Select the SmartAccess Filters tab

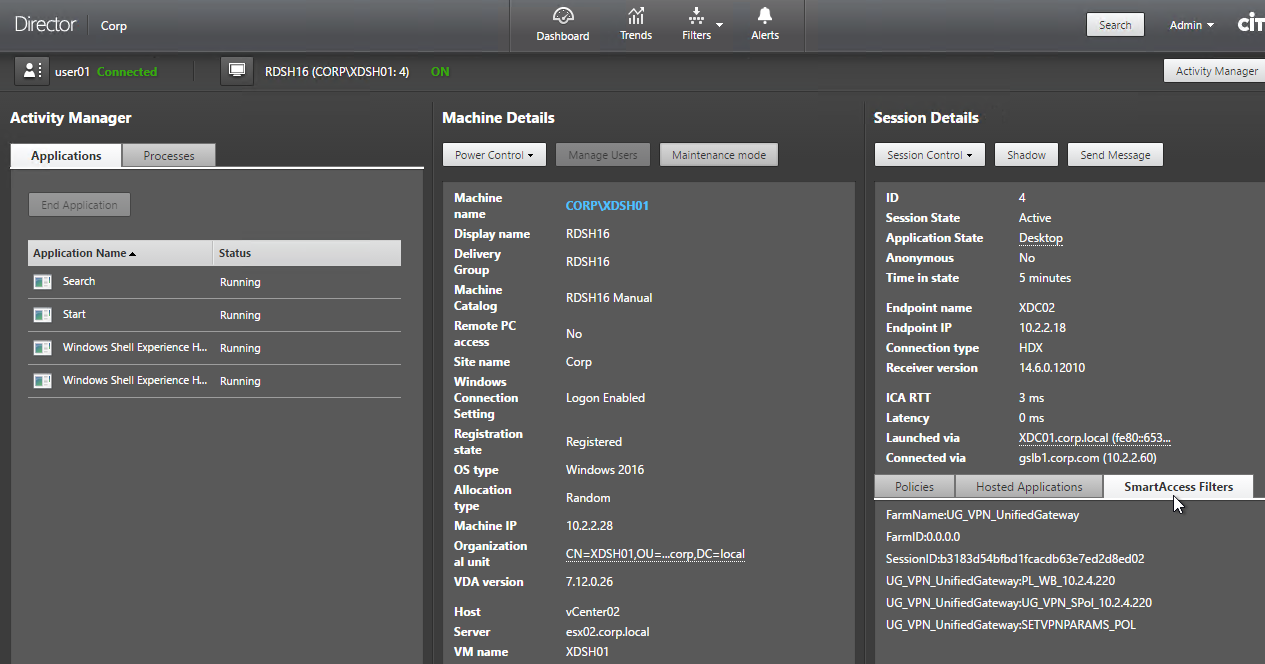[x=1179, y=487]
